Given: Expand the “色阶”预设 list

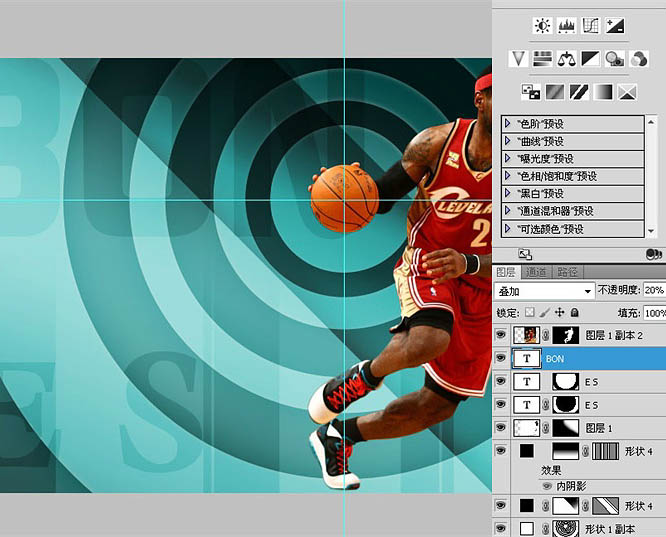Looking at the screenshot, I should tap(508, 124).
